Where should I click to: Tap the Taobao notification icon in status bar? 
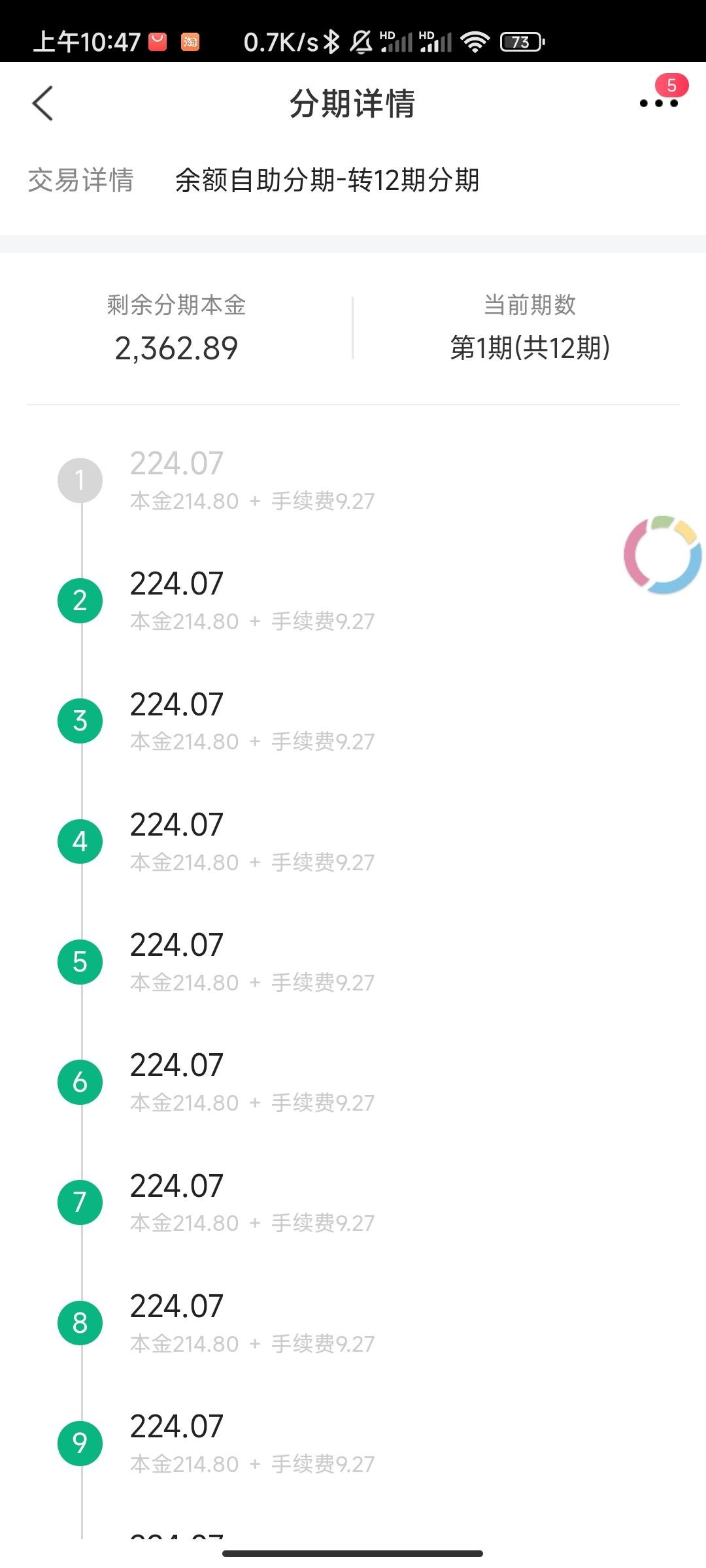[x=190, y=42]
